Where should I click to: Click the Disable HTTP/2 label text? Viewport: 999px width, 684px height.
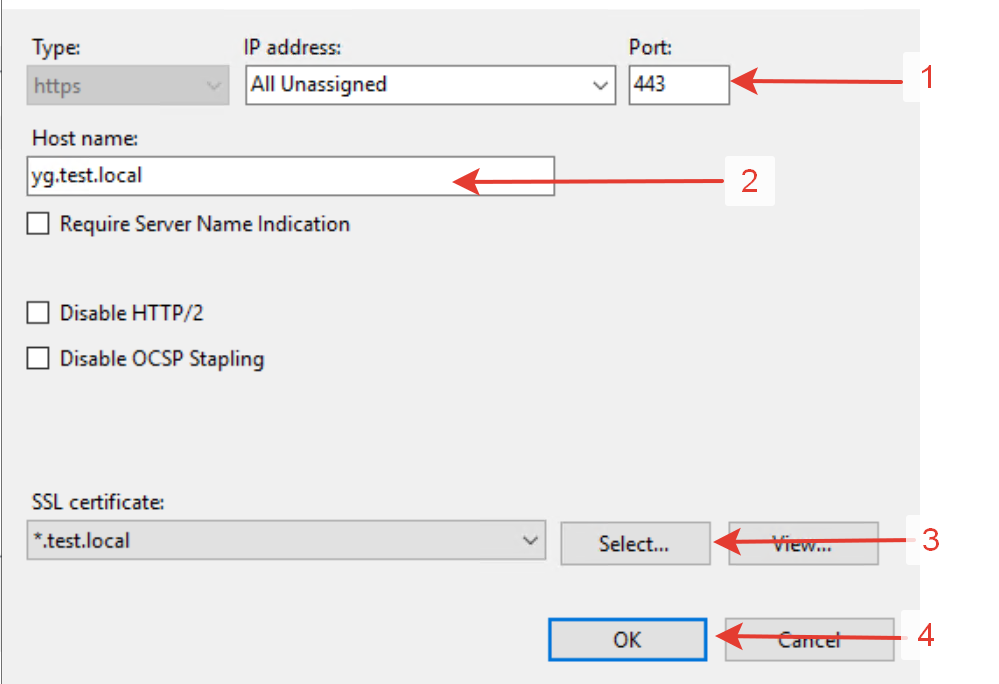click(x=131, y=313)
